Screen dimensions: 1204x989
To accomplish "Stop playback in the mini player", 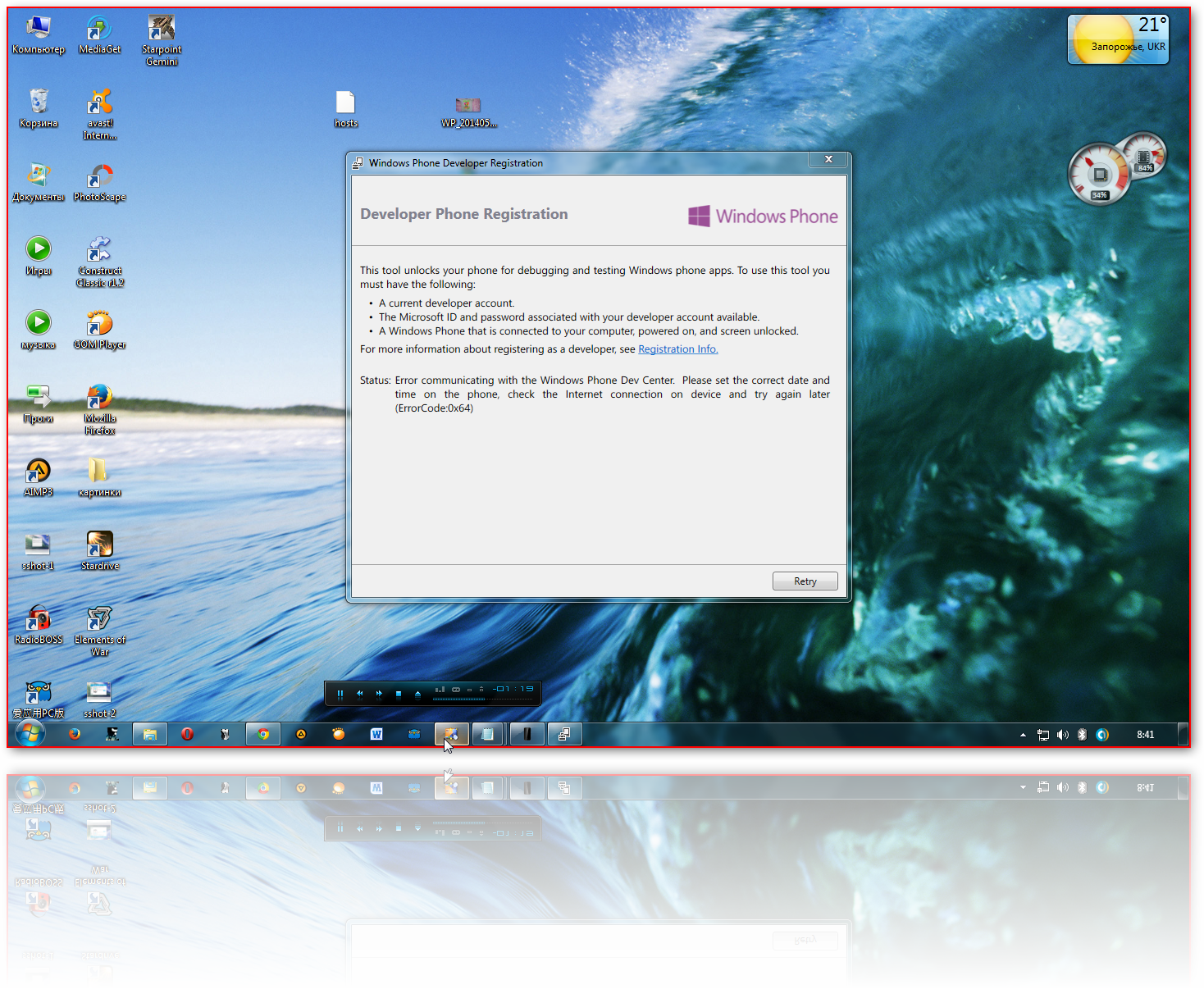I will click(399, 694).
